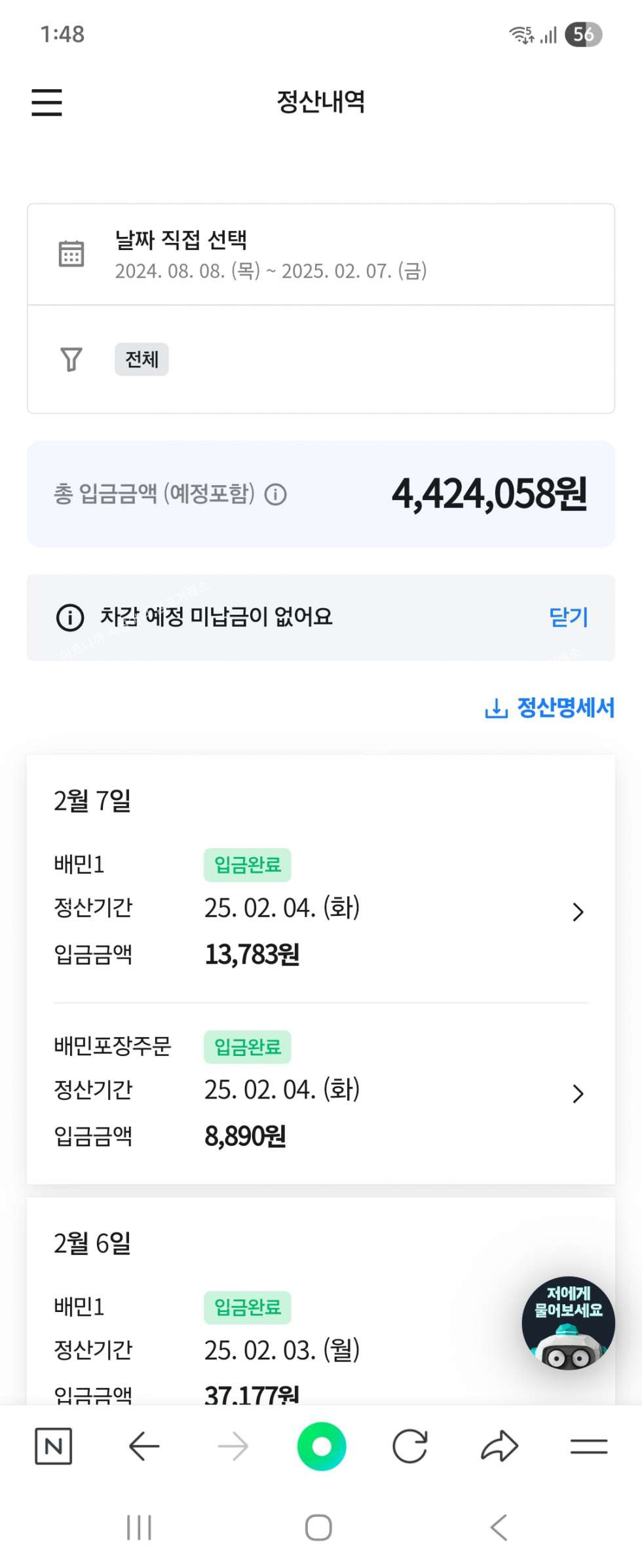This screenshot has height=1568, width=642.
Task: Go back using the browser back arrow
Action: [x=144, y=1446]
